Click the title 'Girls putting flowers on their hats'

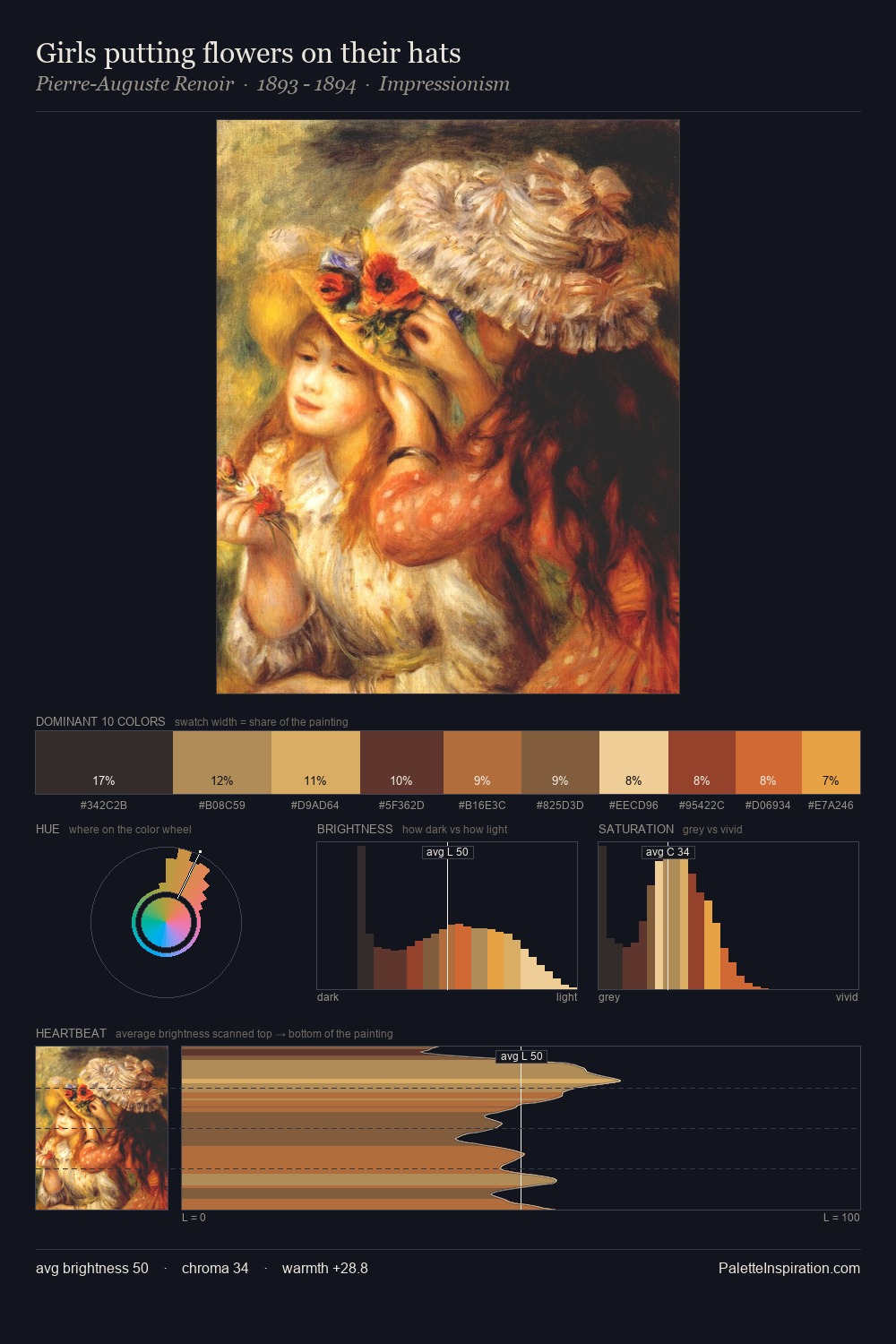tap(248, 53)
